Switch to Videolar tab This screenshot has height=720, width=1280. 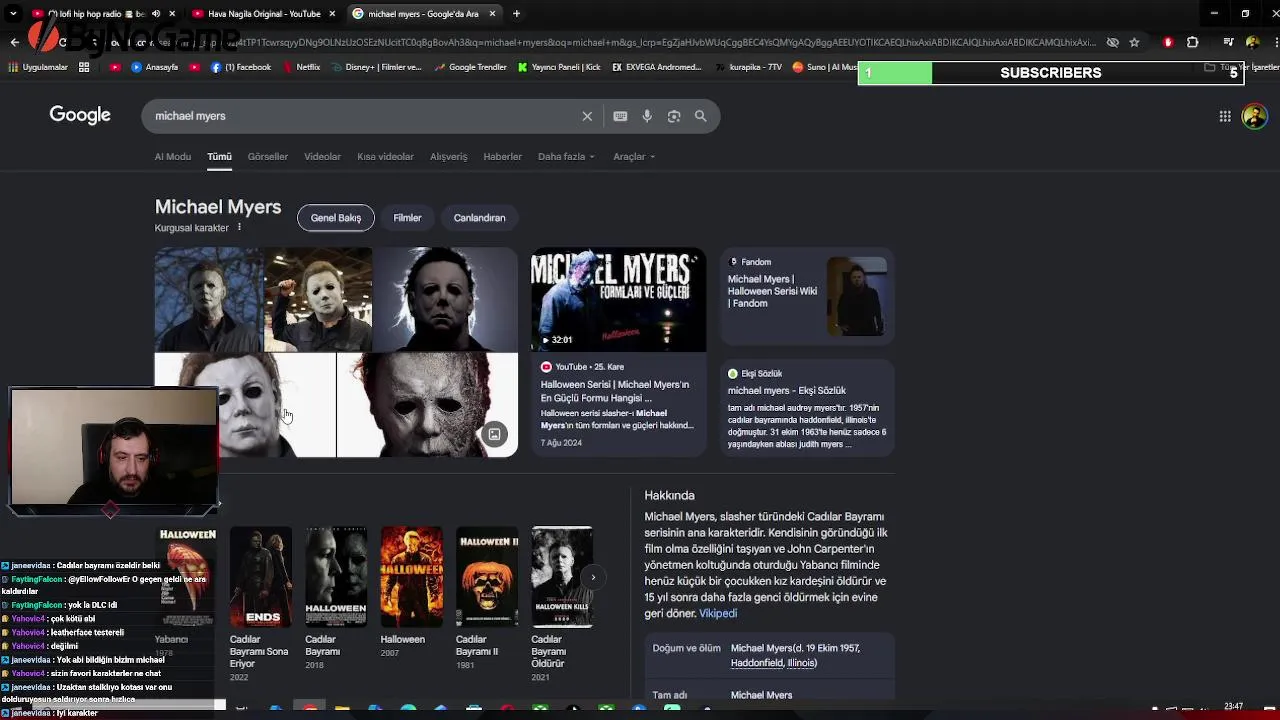[x=322, y=157]
